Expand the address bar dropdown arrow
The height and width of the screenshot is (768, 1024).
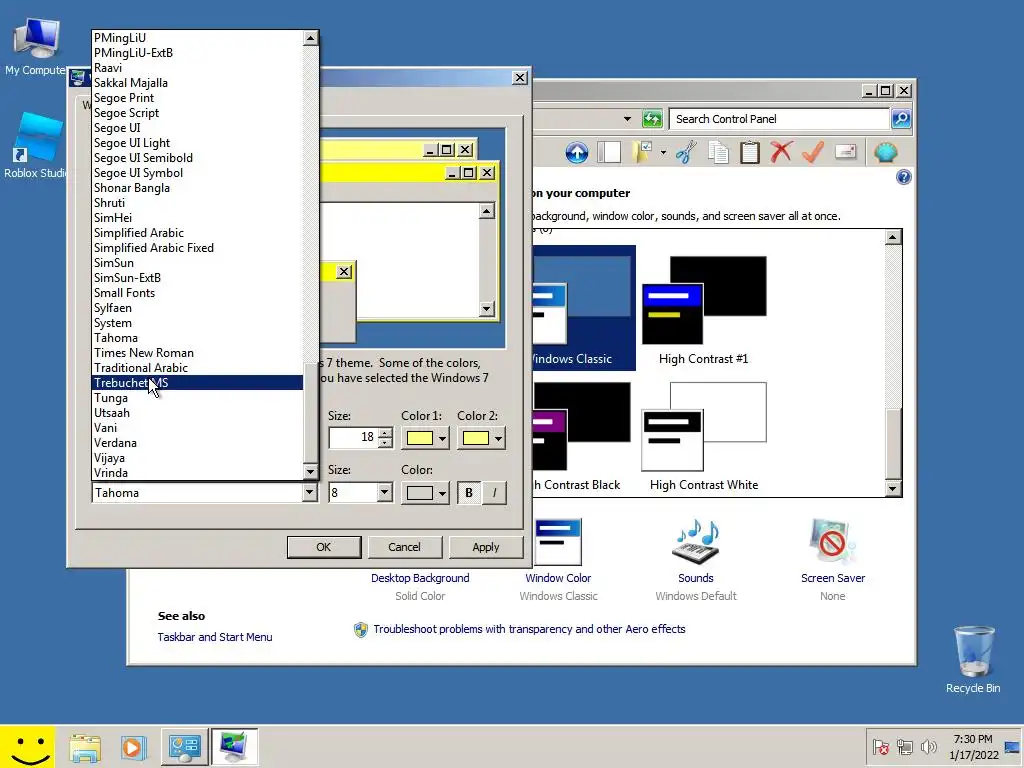(627, 119)
